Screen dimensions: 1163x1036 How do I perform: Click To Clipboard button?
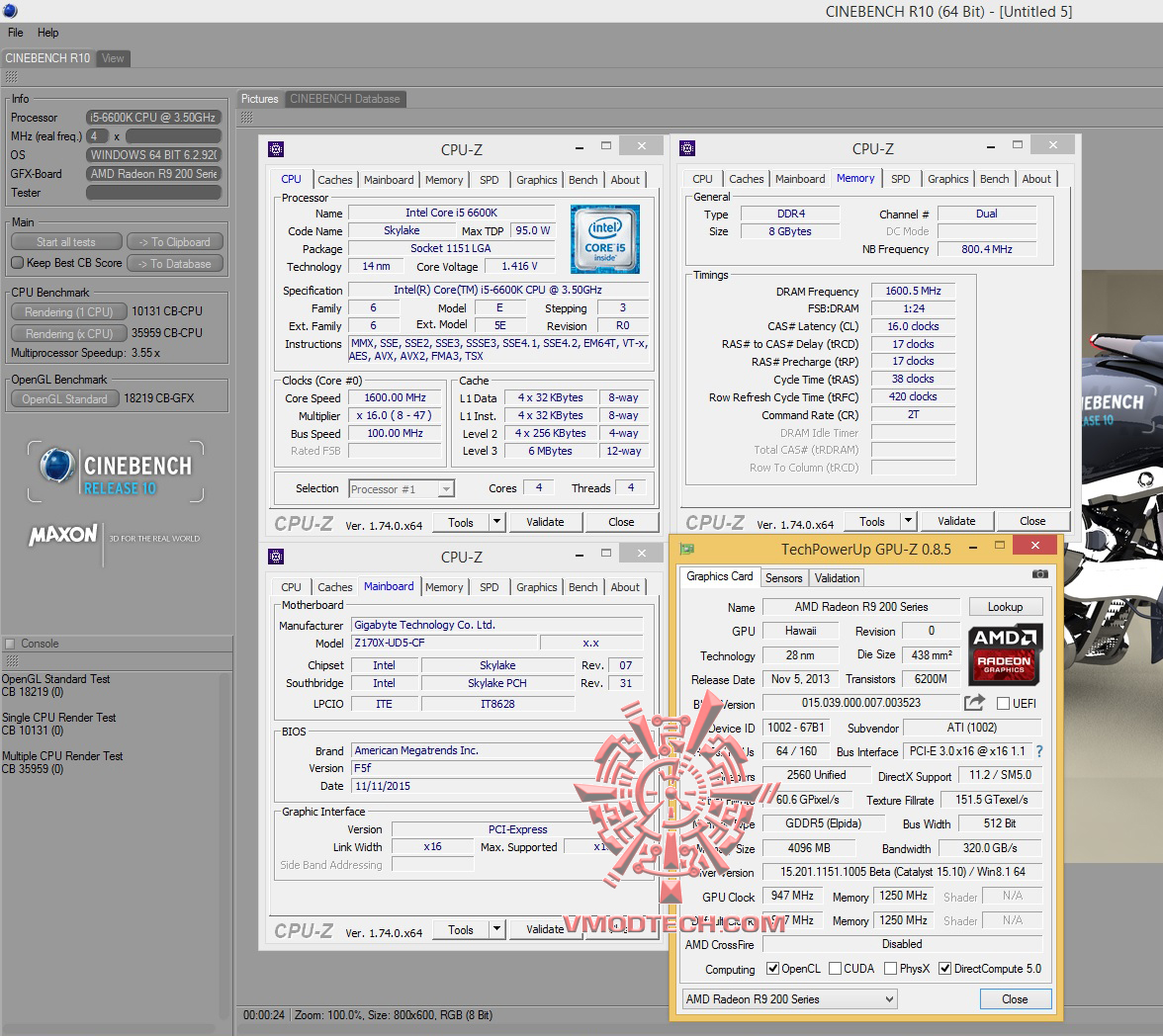pos(174,242)
